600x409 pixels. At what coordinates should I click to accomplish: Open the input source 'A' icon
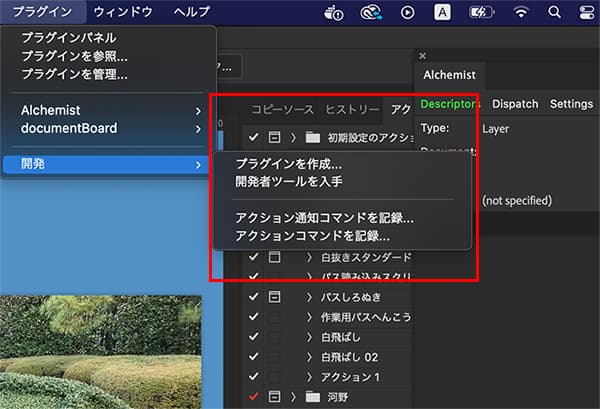click(442, 12)
